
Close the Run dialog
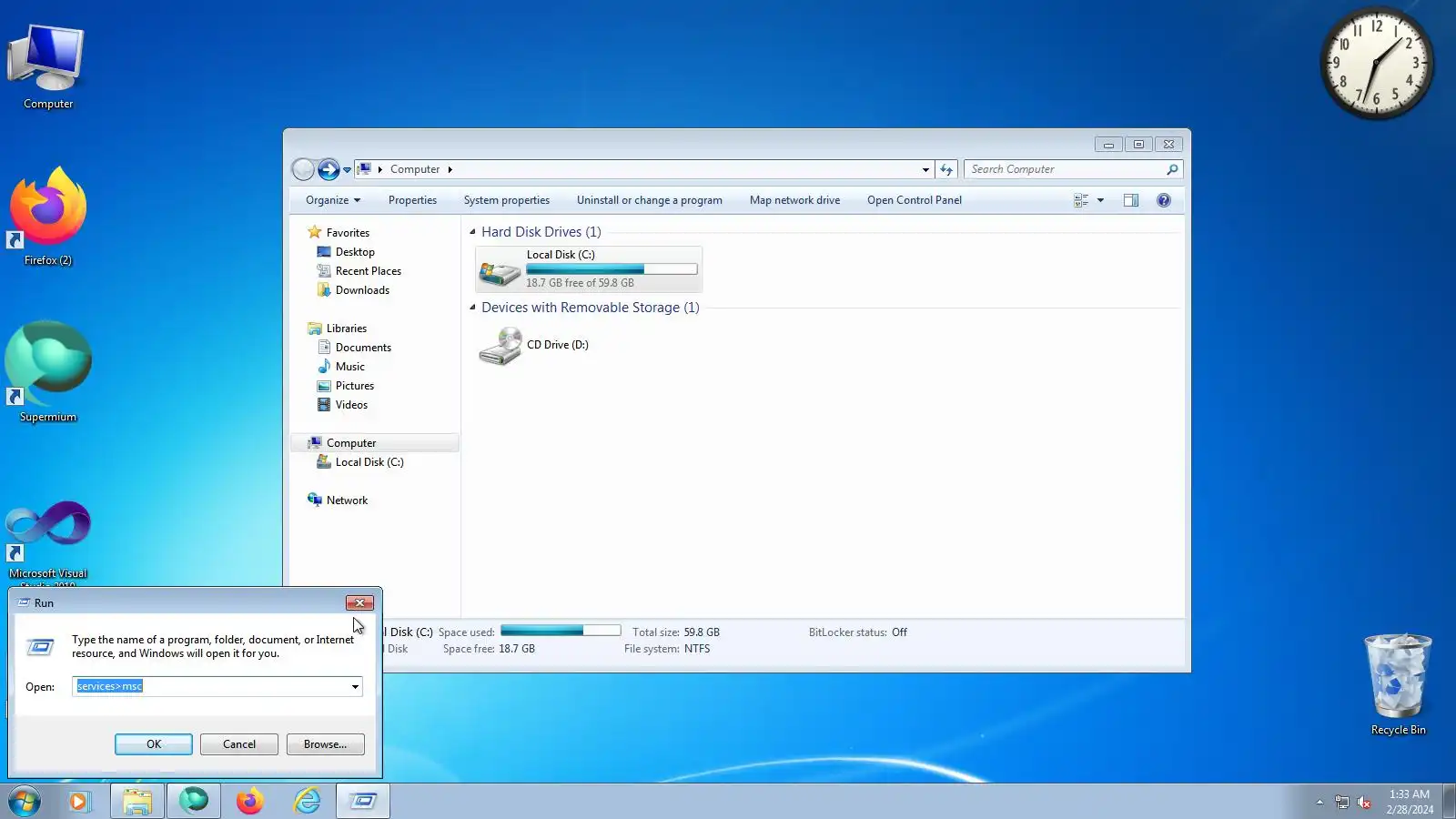coord(359,602)
